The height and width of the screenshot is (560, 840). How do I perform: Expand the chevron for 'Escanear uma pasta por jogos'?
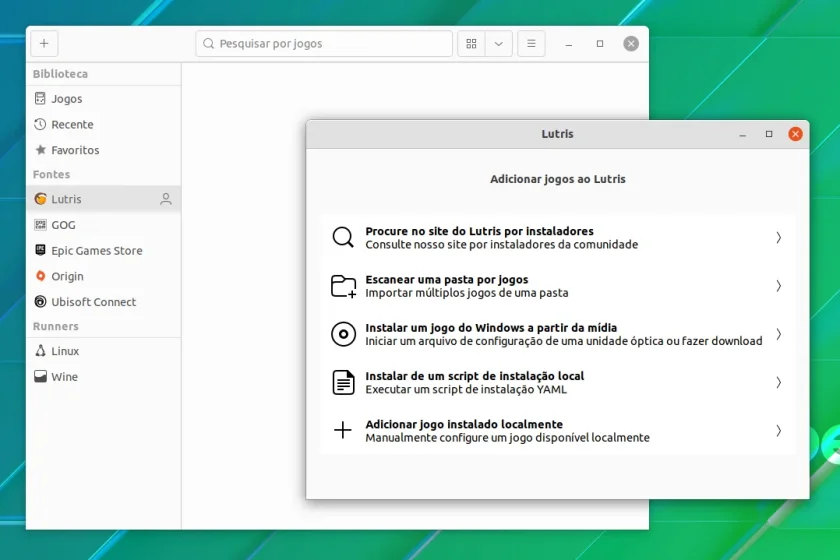coord(778,286)
